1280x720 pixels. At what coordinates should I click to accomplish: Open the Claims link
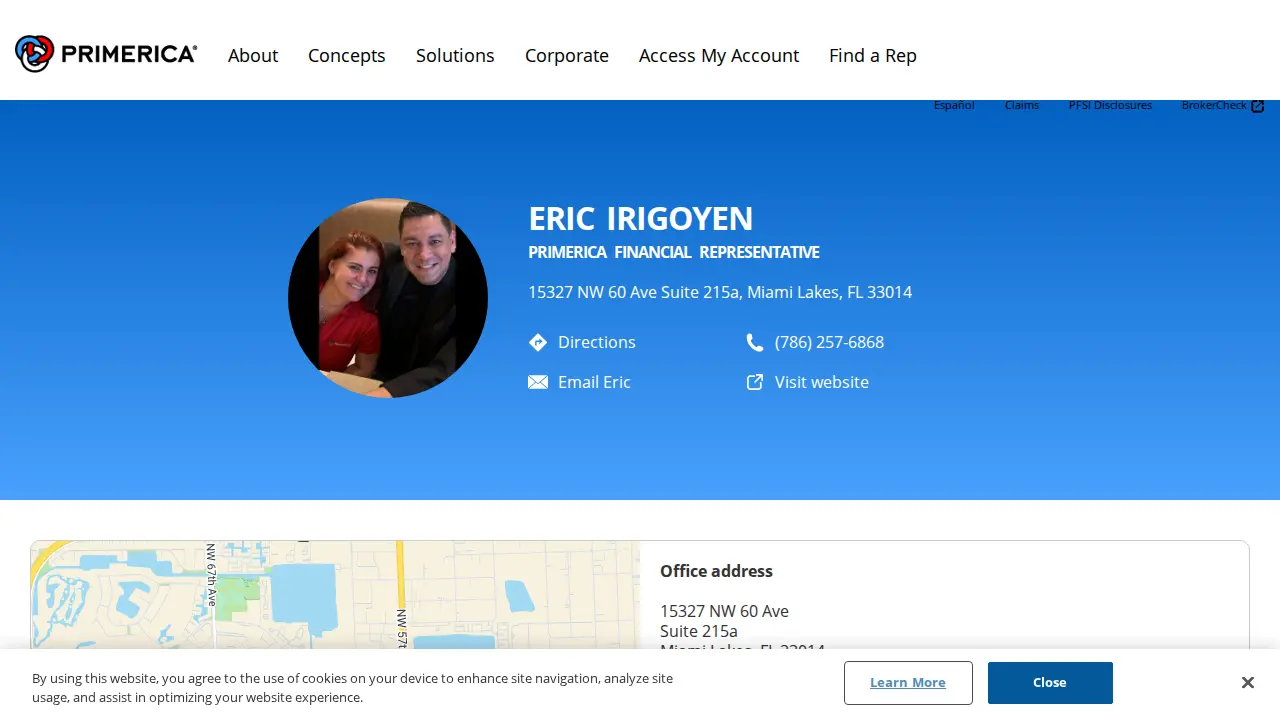pos(1022,105)
